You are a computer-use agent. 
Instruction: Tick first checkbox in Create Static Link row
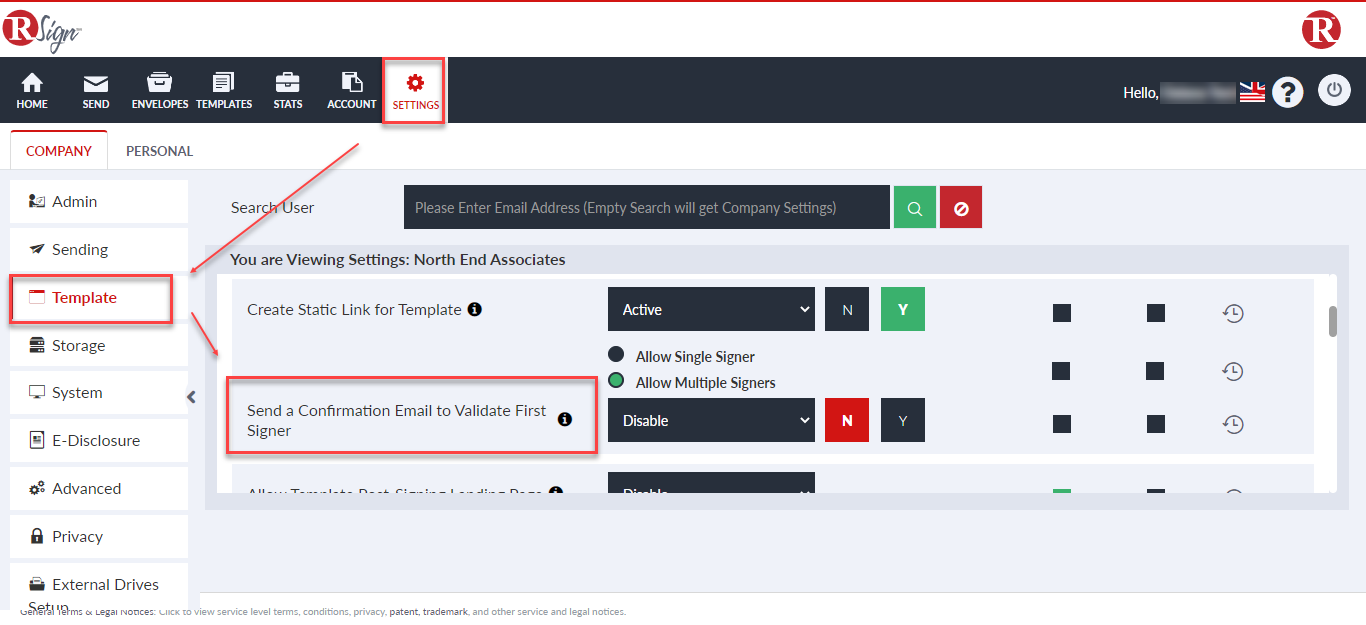coord(1062,313)
